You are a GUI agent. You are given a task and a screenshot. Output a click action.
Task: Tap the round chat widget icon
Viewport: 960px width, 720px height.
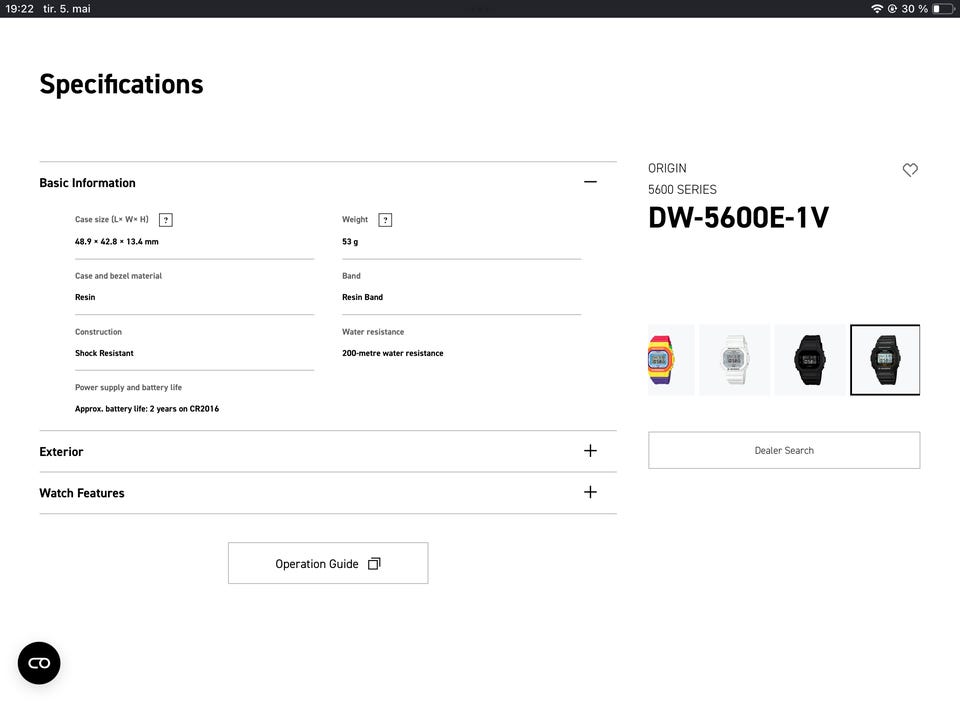pyautogui.click(x=39, y=663)
